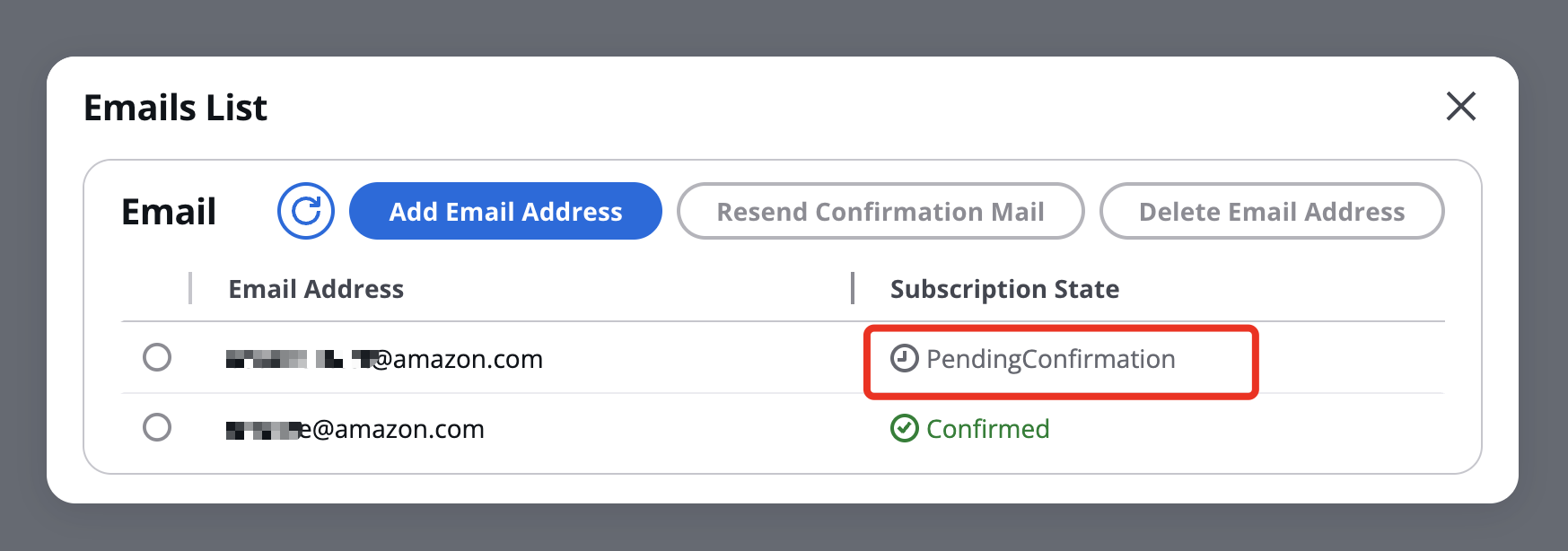The height and width of the screenshot is (551, 1568).
Task: Click the Emails List dialog title
Action: tap(175, 108)
